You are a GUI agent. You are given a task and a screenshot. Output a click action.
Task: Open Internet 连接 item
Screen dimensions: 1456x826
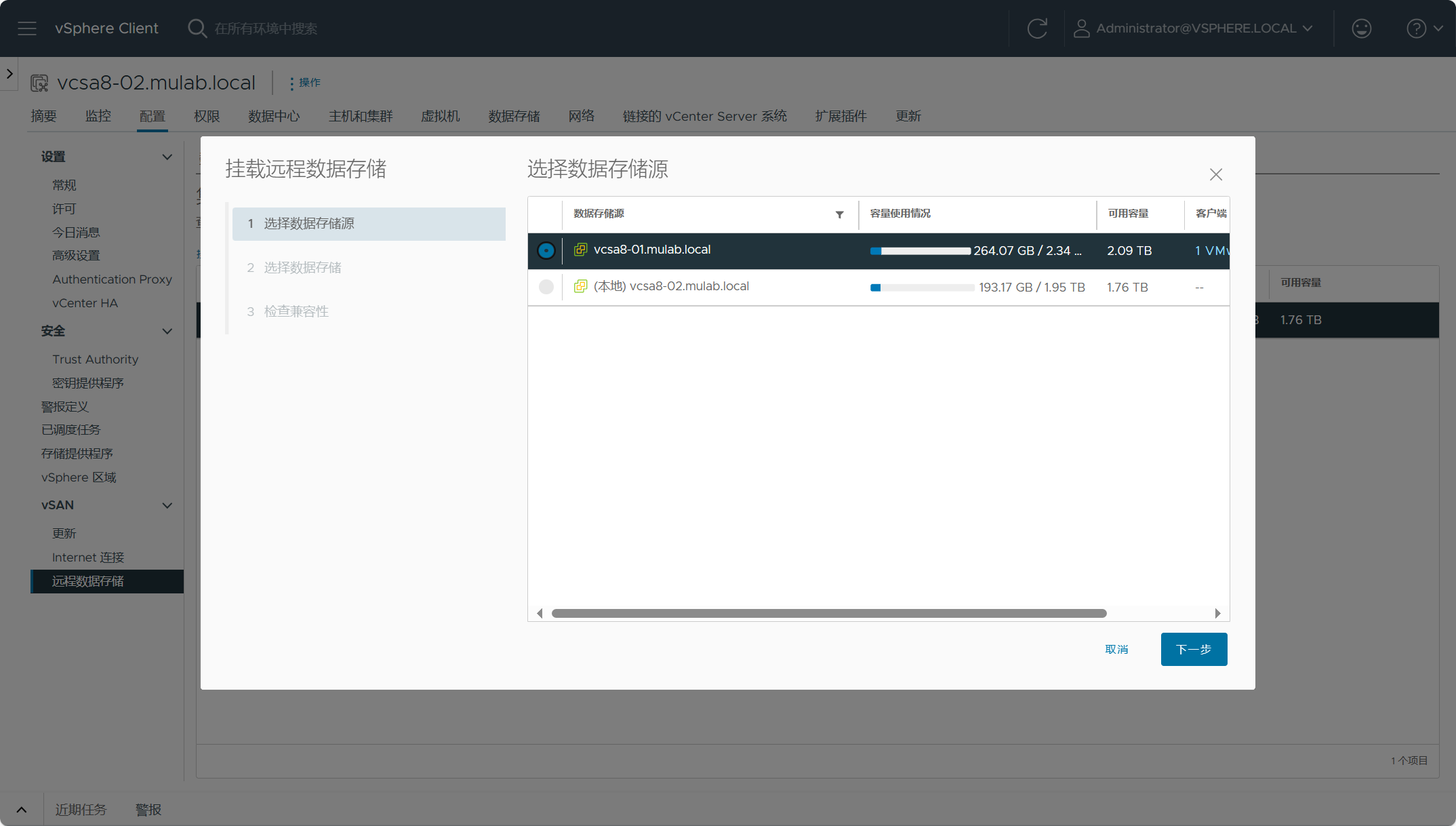pos(88,557)
